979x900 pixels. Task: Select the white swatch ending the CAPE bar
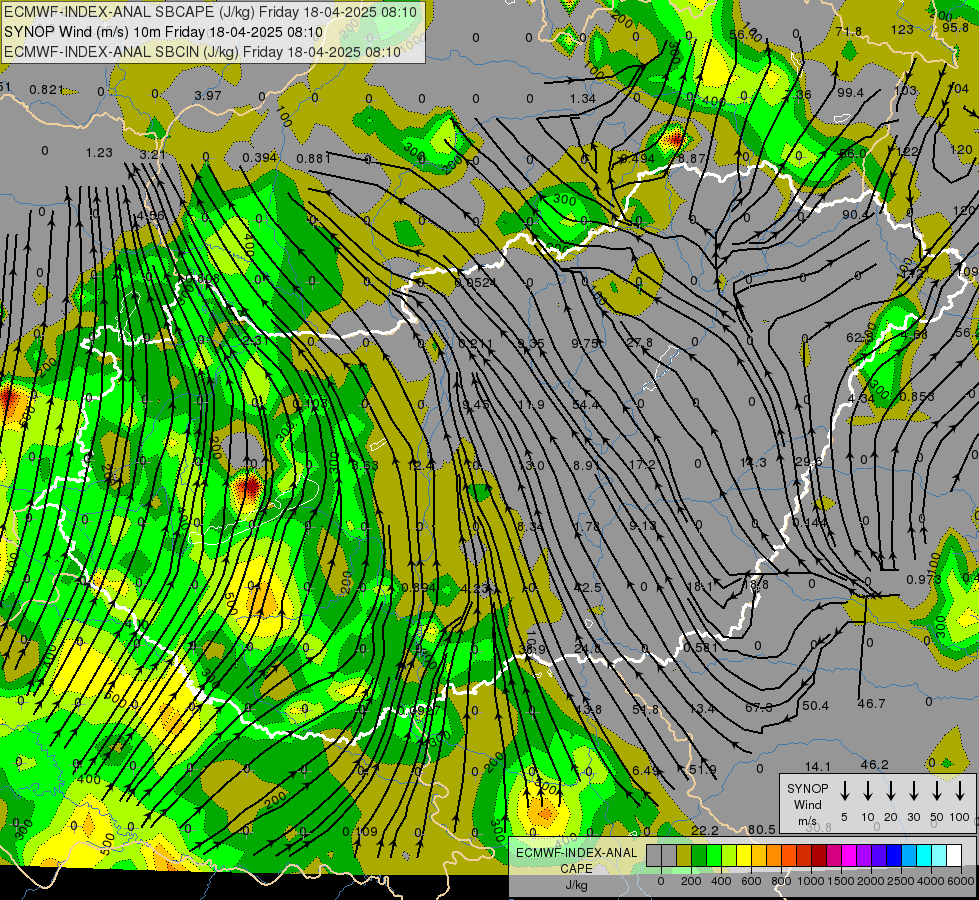(953, 855)
